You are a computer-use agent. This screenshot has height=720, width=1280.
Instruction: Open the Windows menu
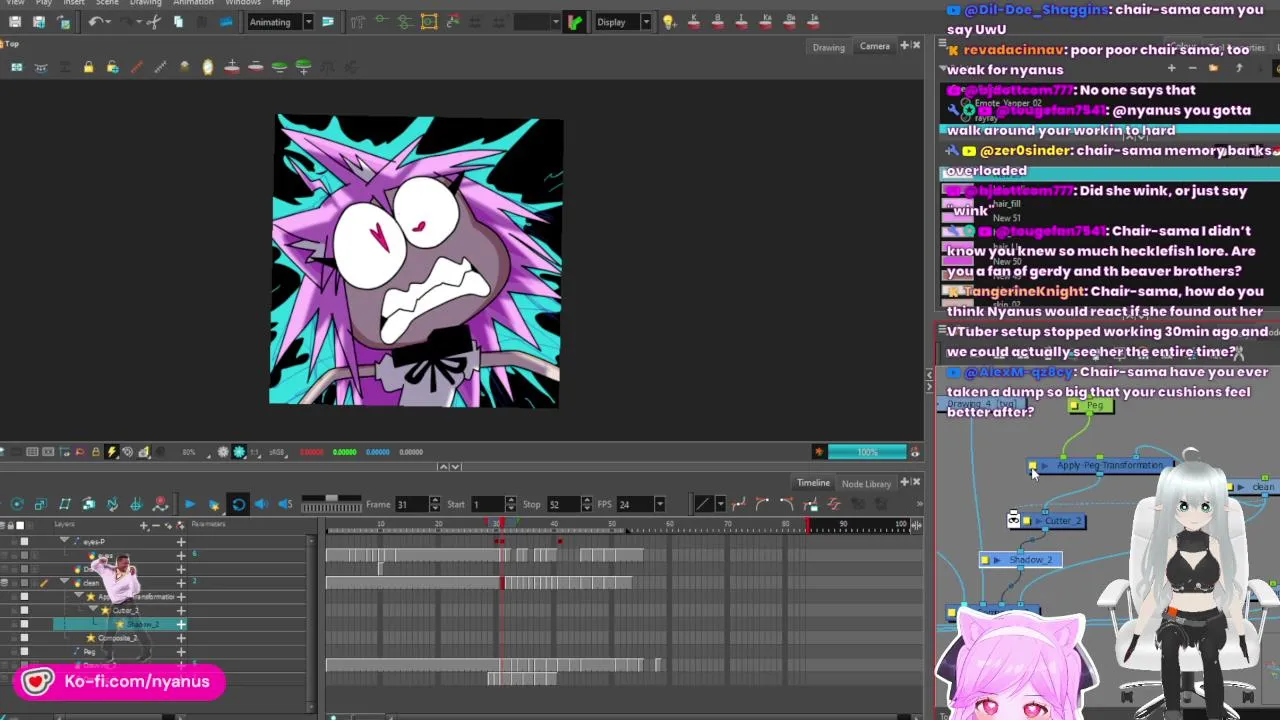click(x=242, y=3)
